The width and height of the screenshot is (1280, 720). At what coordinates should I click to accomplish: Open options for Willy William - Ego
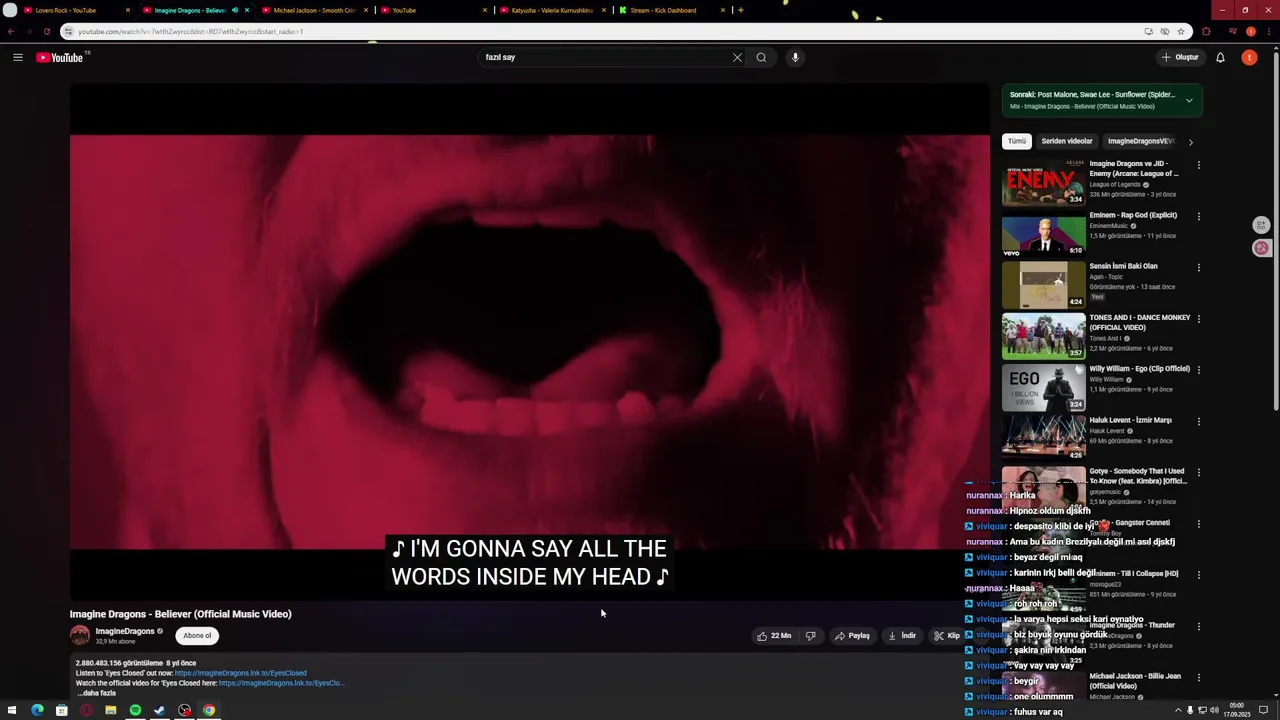(x=1198, y=370)
